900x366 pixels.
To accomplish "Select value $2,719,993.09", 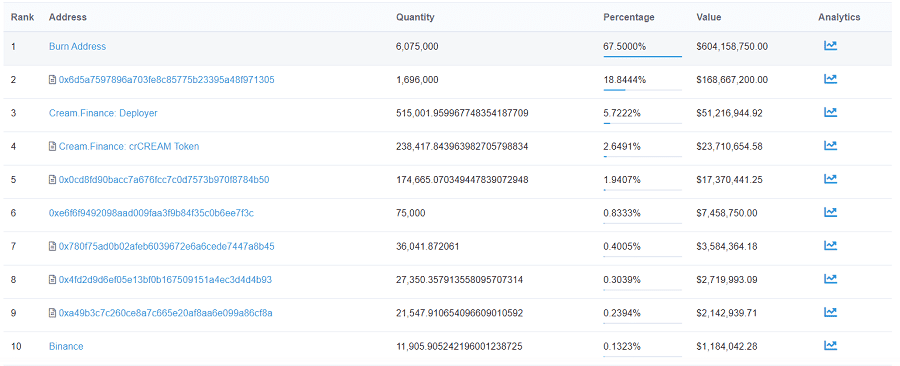I will pos(727,279).
